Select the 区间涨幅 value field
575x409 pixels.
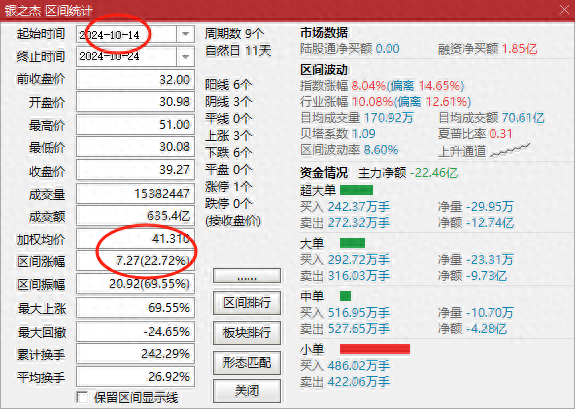pyautogui.click(x=135, y=261)
